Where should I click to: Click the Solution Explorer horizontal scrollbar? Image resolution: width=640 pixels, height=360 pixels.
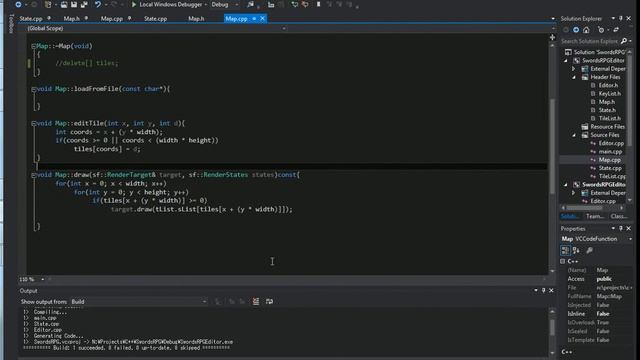pos(593,208)
